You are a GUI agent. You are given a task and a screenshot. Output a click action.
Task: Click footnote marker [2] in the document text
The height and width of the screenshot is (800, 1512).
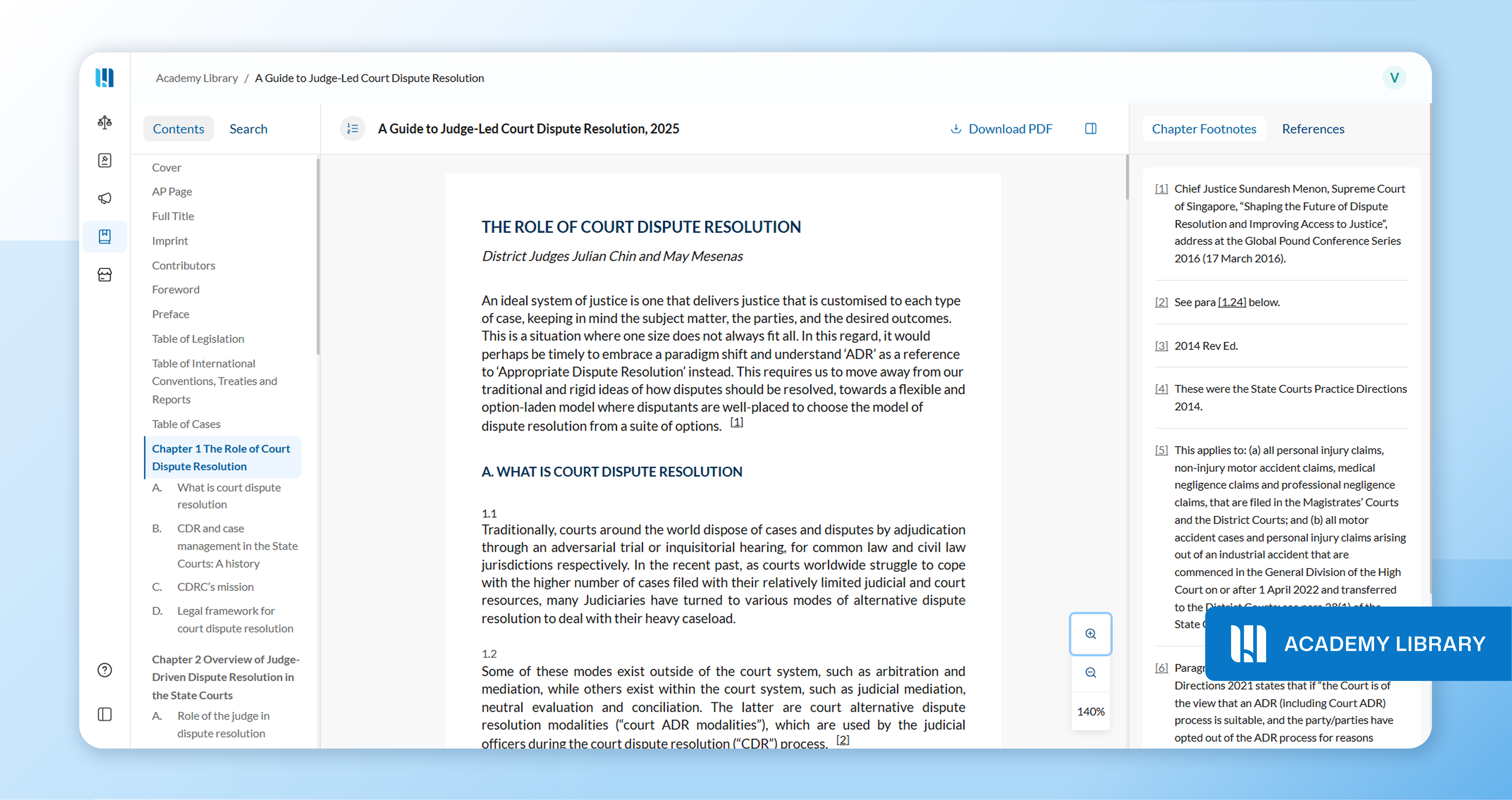click(842, 740)
